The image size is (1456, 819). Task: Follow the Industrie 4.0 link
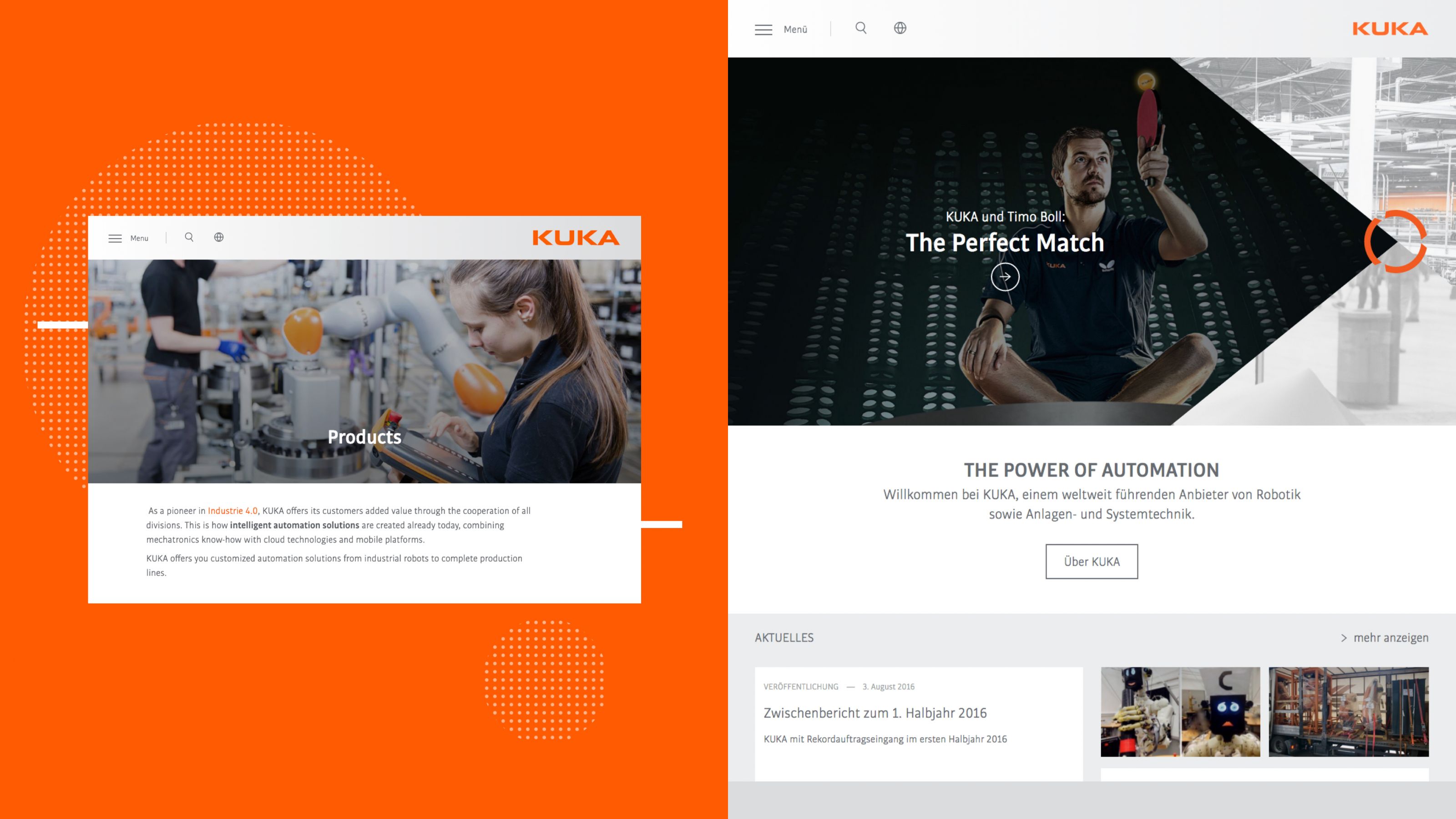point(233,511)
